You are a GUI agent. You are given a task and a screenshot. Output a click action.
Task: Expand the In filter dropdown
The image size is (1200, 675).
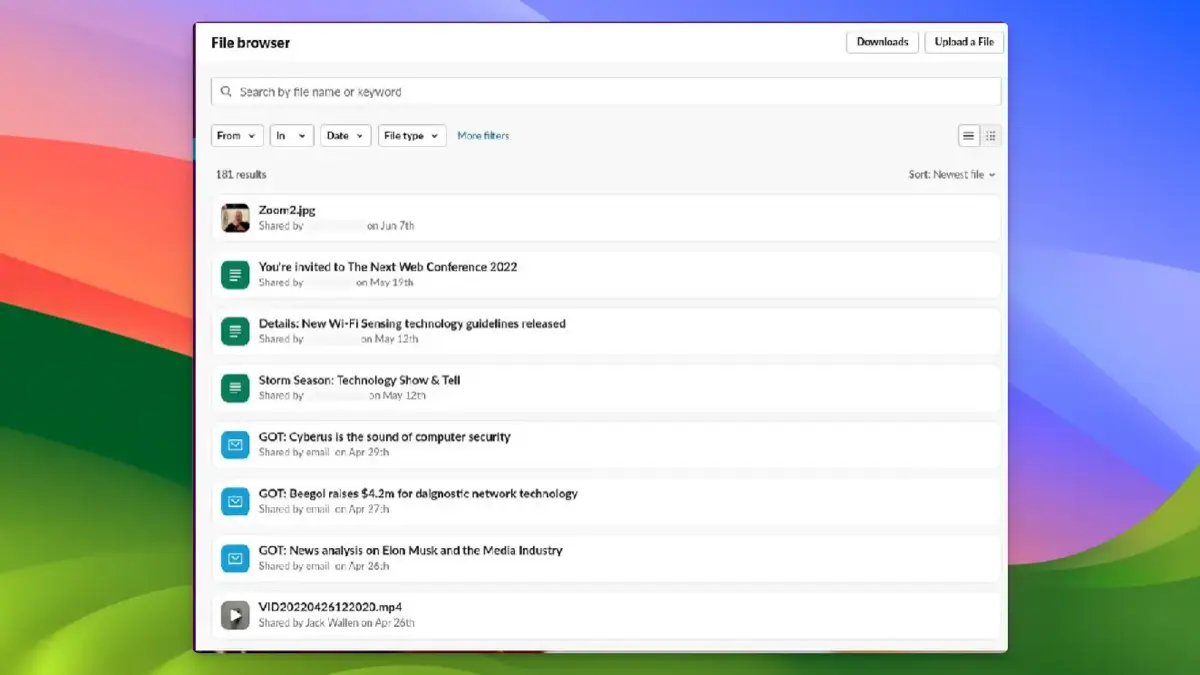tap(291, 135)
